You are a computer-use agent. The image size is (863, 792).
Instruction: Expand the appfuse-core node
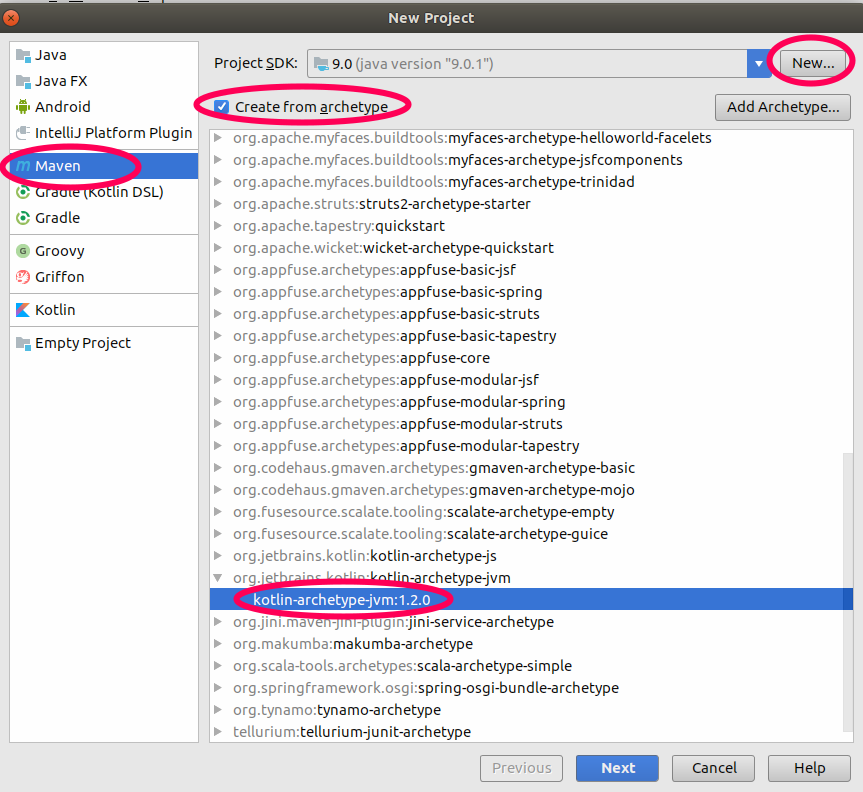[218, 358]
